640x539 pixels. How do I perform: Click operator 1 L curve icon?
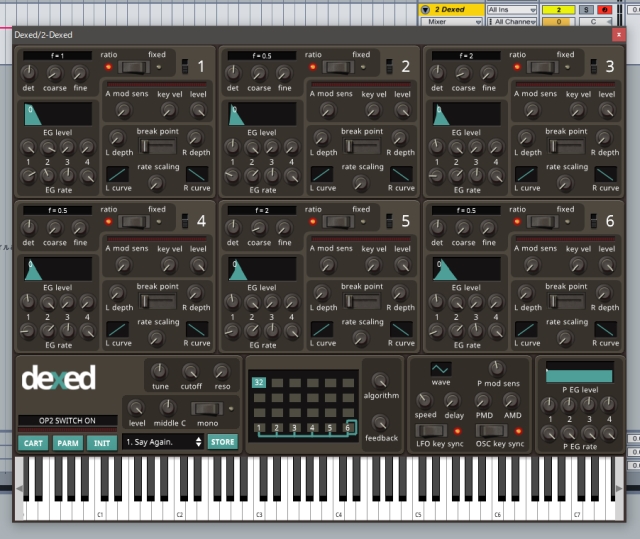pyautogui.click(x=118, y=173)
